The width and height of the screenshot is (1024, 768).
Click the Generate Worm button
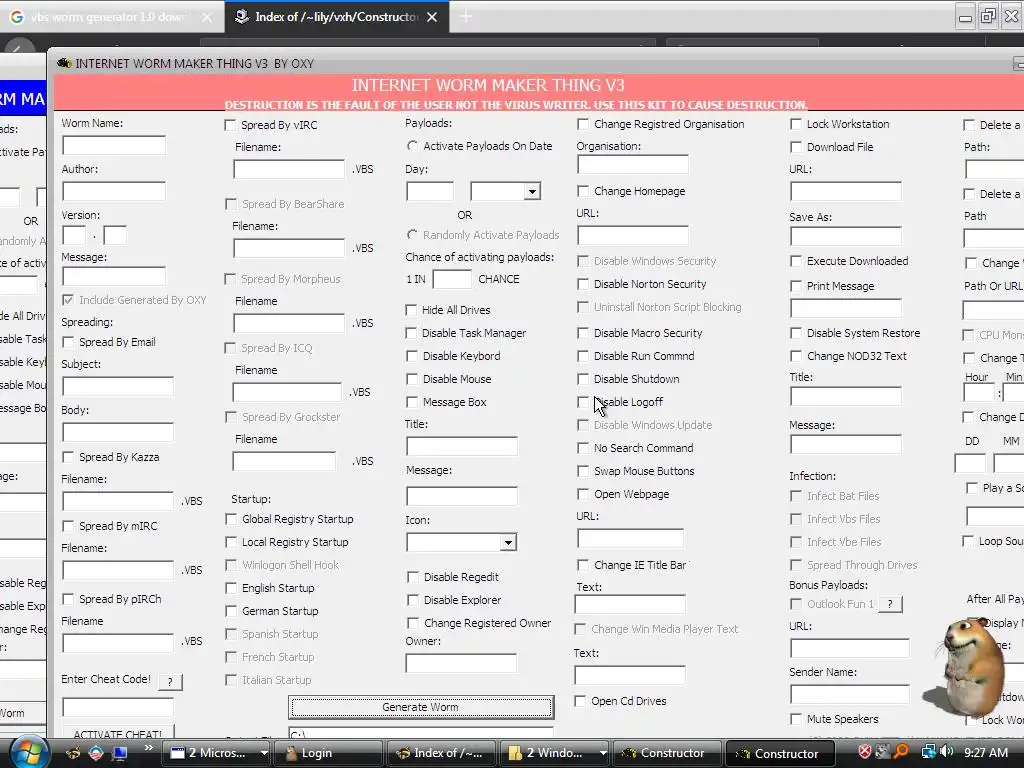tap(421, 707)
